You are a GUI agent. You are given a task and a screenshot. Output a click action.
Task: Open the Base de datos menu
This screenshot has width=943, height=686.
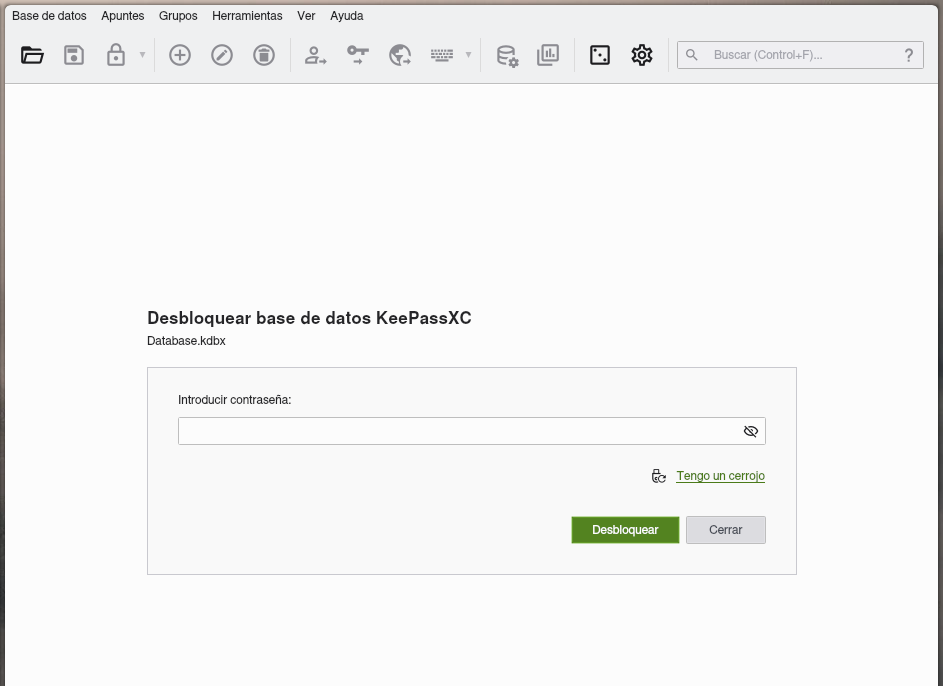pyautogui.click(x=49, y=16)
